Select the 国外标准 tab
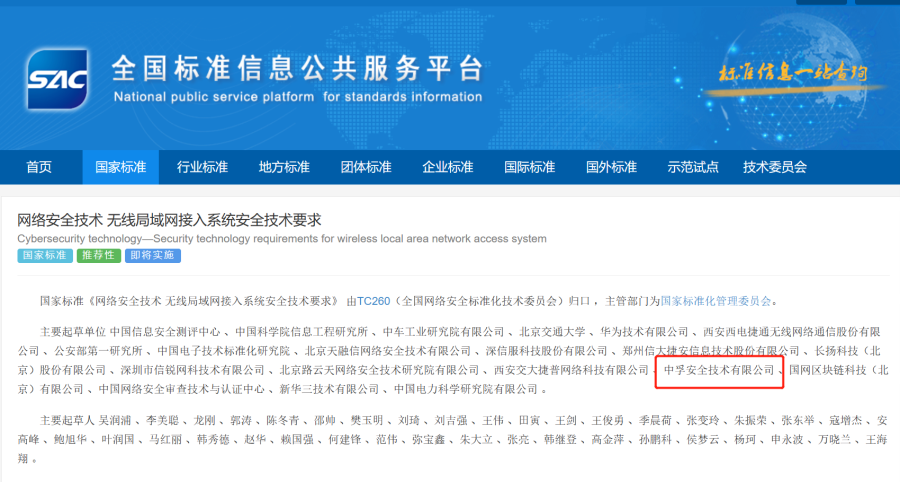This screenshot has height=482, width=900. 611,167
